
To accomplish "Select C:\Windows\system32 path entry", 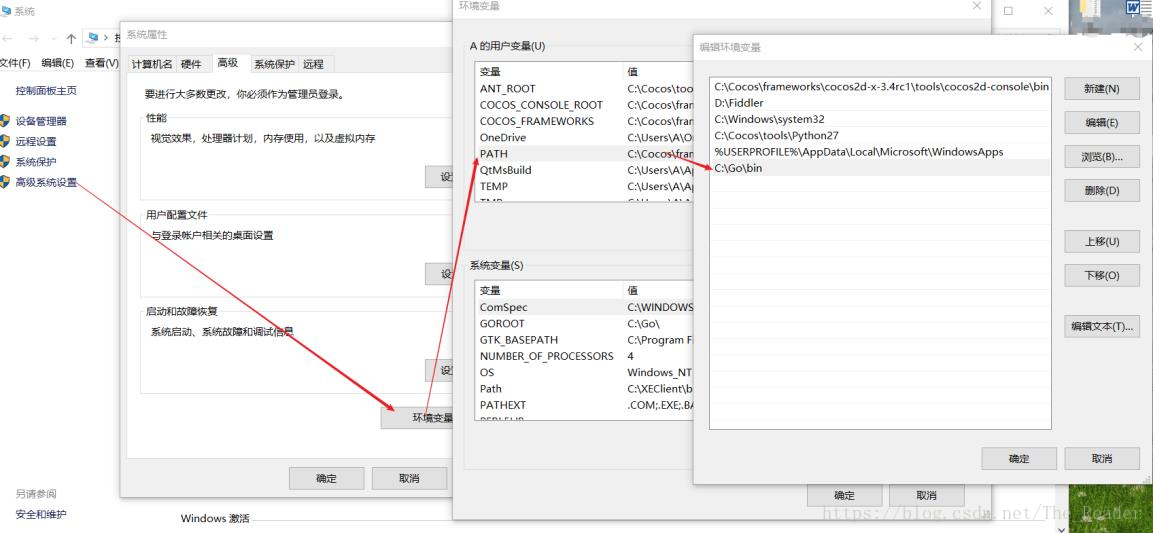I will [x=880, y=119].
